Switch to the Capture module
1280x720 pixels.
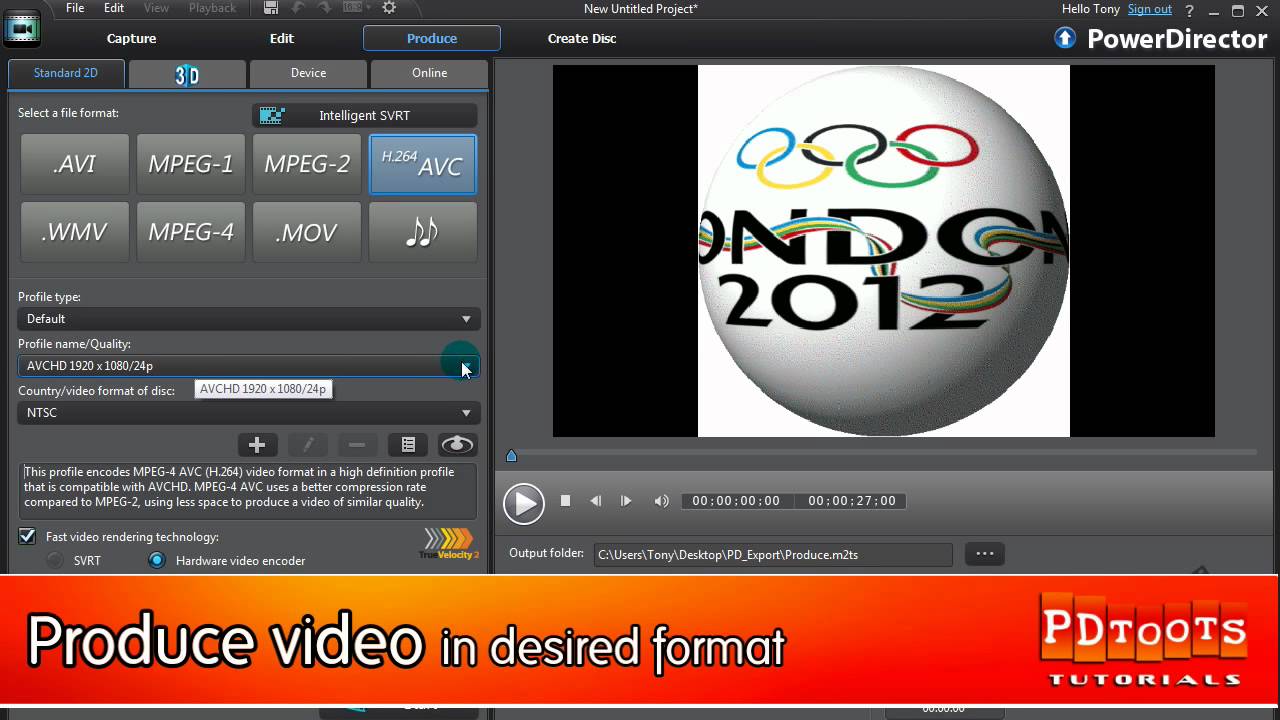click(132, 38)
